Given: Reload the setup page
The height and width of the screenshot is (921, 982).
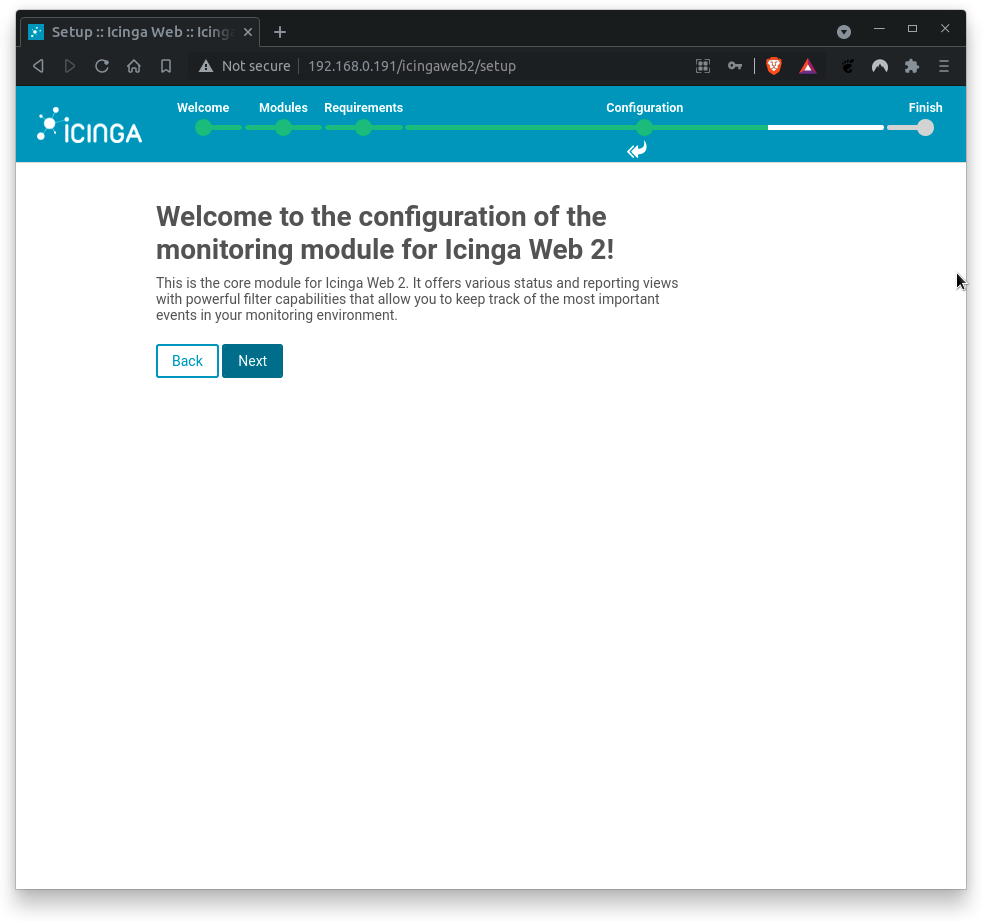Looking at the screenshot, I should pyautogui.click(x=102, y=66).
